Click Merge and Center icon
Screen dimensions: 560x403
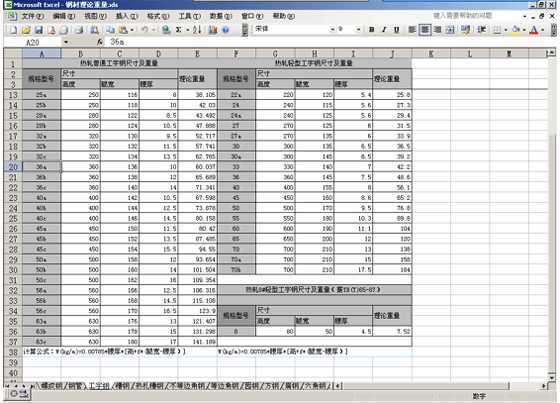point(450,30)
